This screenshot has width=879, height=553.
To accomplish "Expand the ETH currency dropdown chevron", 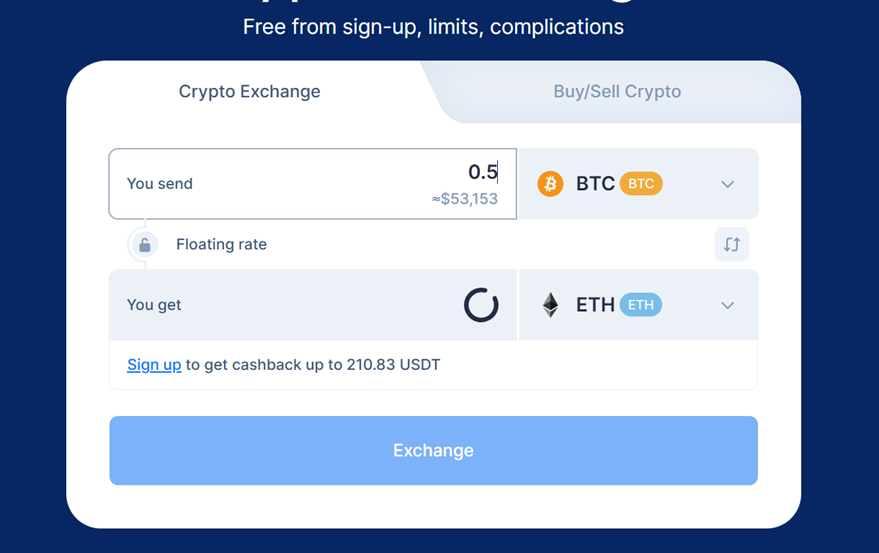I will click(727, 305).
